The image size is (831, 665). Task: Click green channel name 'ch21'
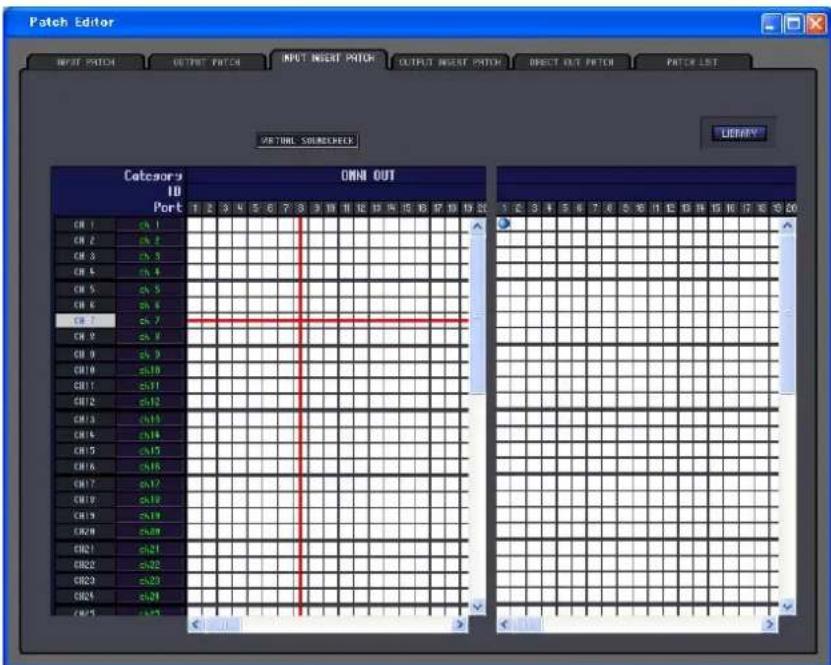point(150,549)
